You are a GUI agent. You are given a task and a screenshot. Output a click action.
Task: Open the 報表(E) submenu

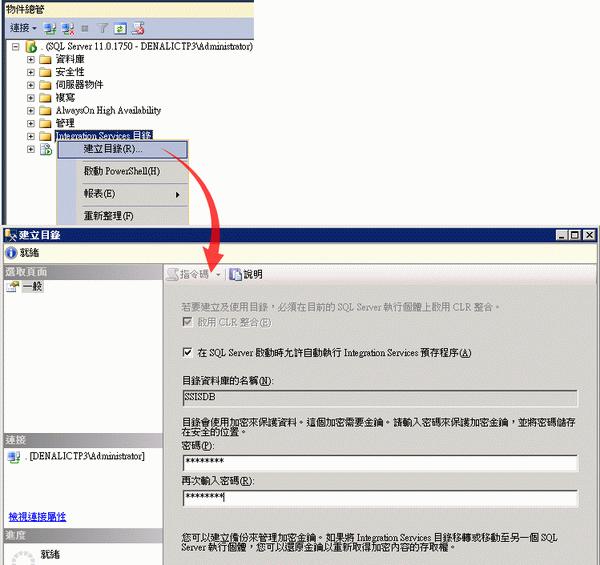pos(122,194)
